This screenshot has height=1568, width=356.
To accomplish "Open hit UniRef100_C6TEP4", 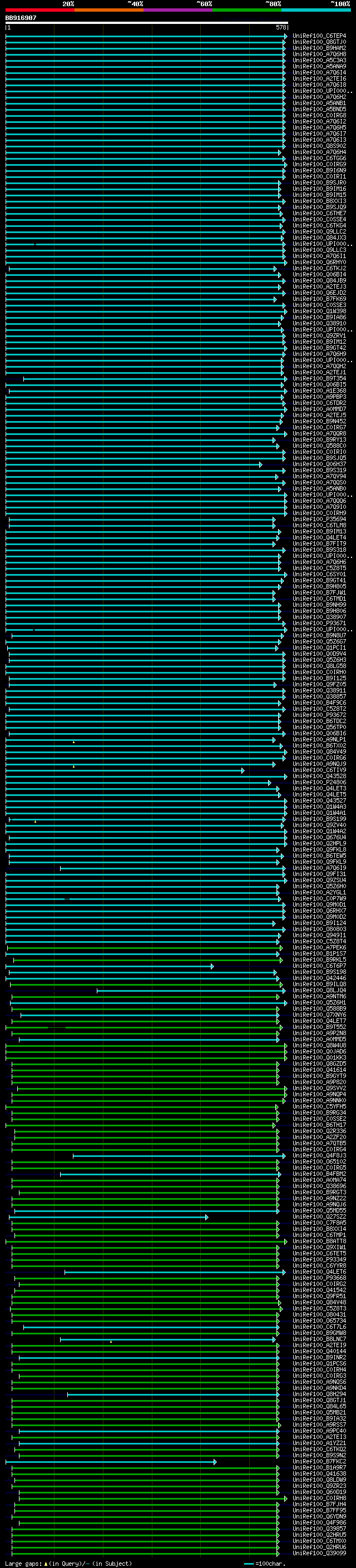I will click(x=319, y=36).
